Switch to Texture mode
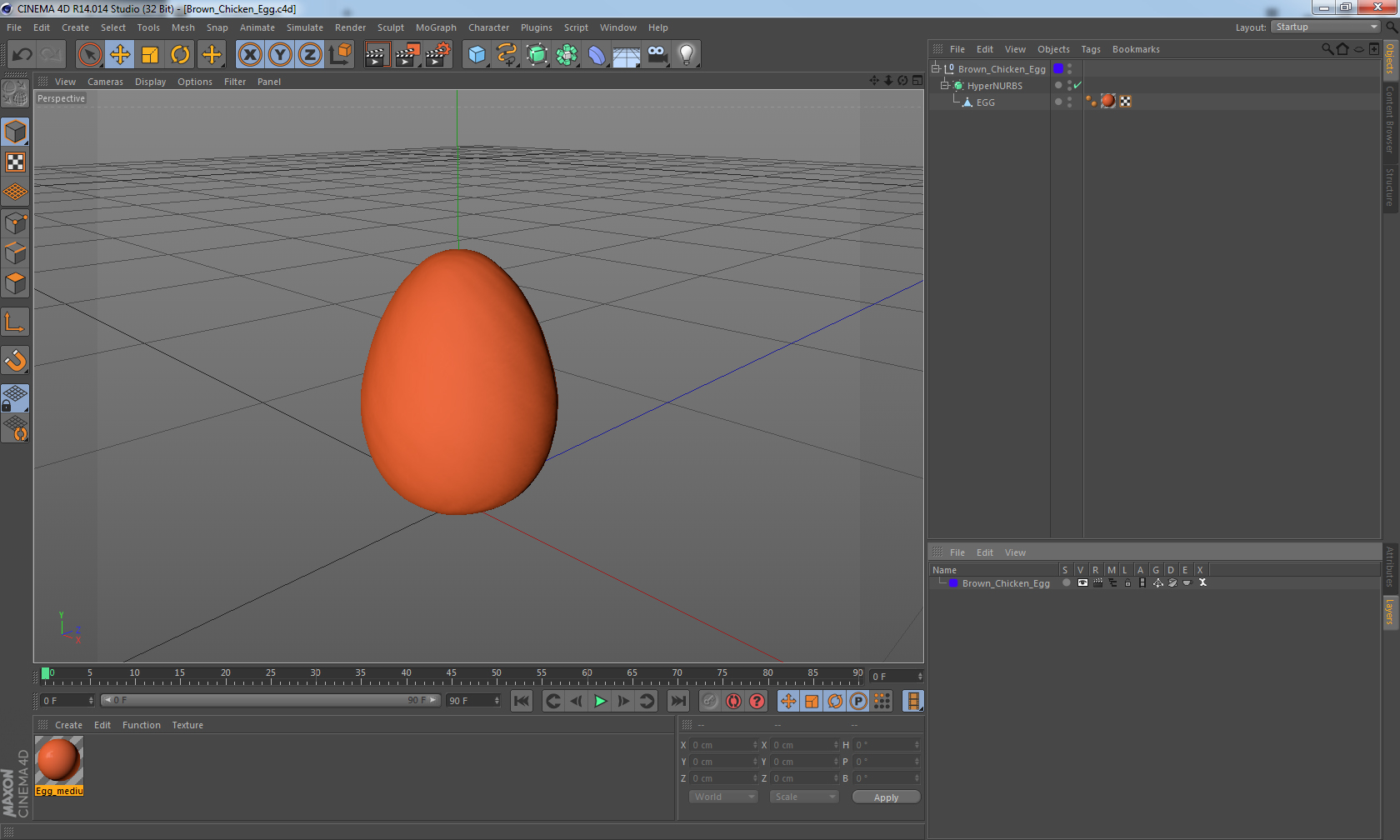This screenshot has height=840, width=1400. click(x=15, y=162)
